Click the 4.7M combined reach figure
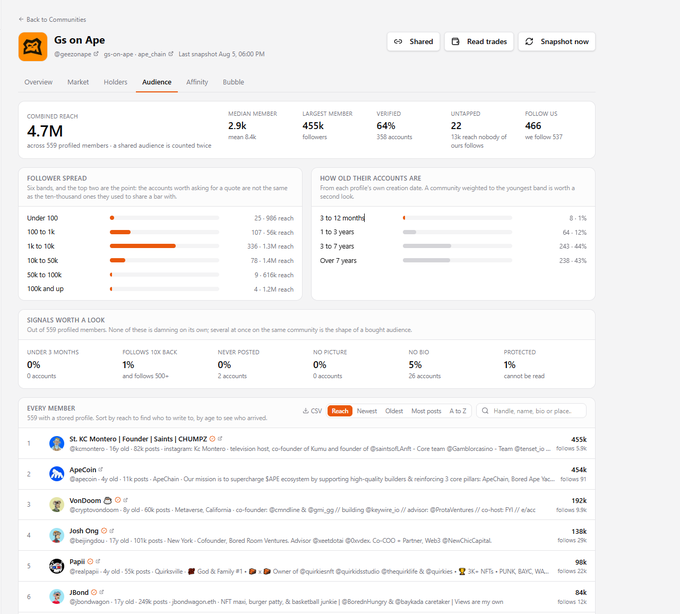This screenshot has width=680, height=614. pyautogui.click(x=45, y=131)
